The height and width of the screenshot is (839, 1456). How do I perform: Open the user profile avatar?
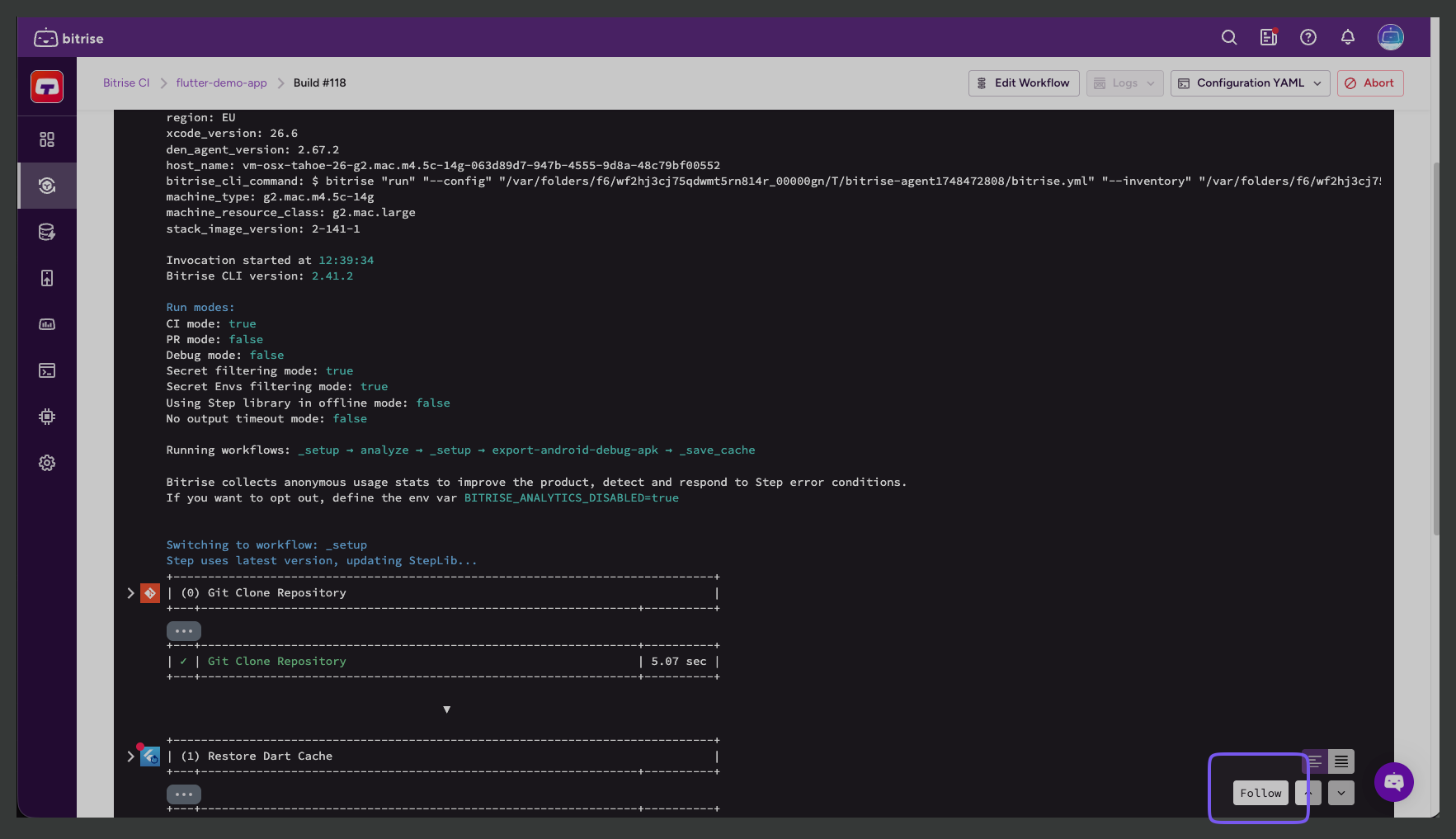(1391, 37)
